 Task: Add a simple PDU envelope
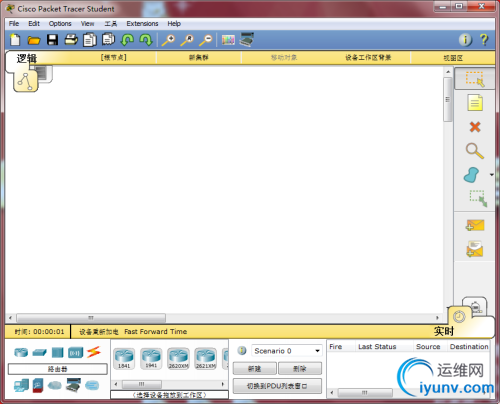475,225
